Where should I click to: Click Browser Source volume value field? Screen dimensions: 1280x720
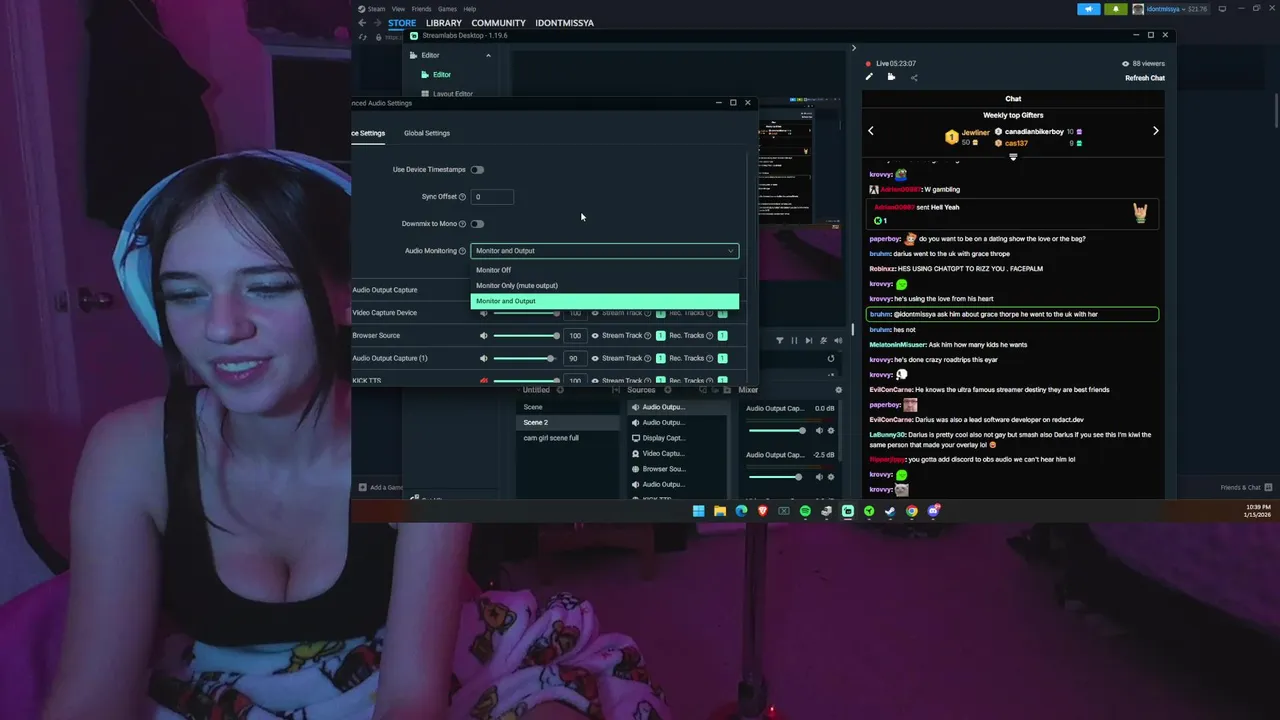[575, 335]
